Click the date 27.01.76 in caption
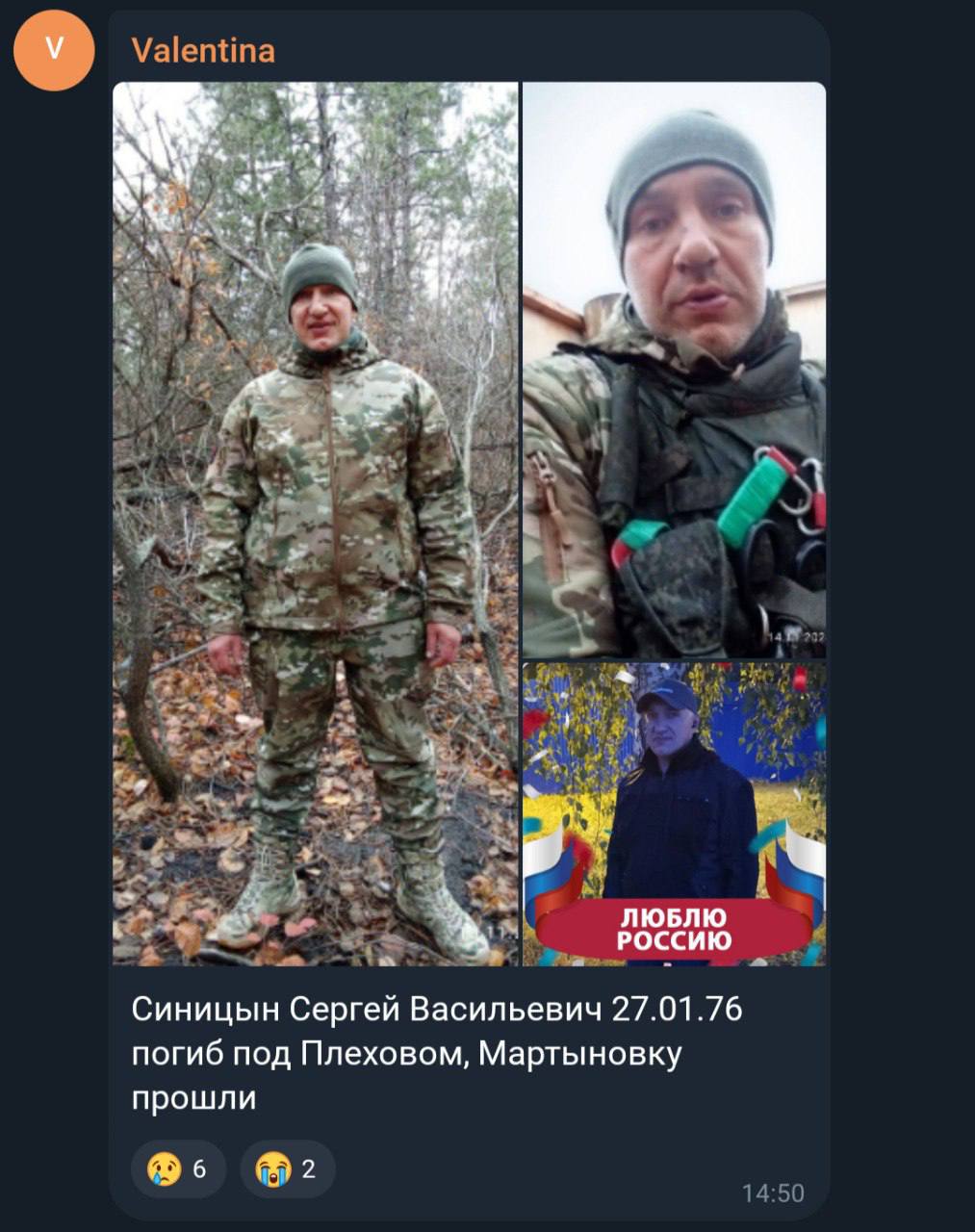Image resolution: width=975 pixels, height=1232 pixels. coord(678,1010)
